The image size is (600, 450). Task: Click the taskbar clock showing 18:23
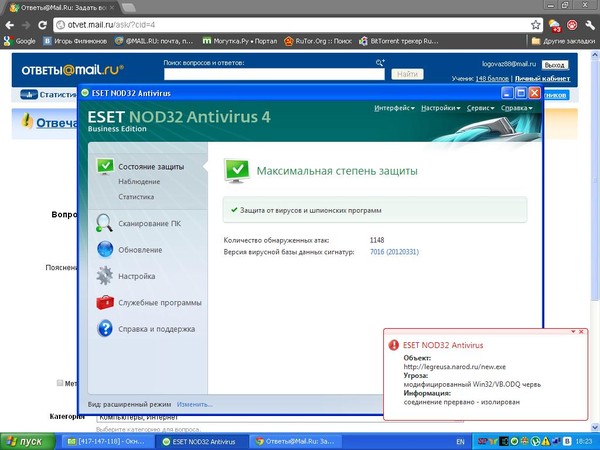[x=584, y=442]
